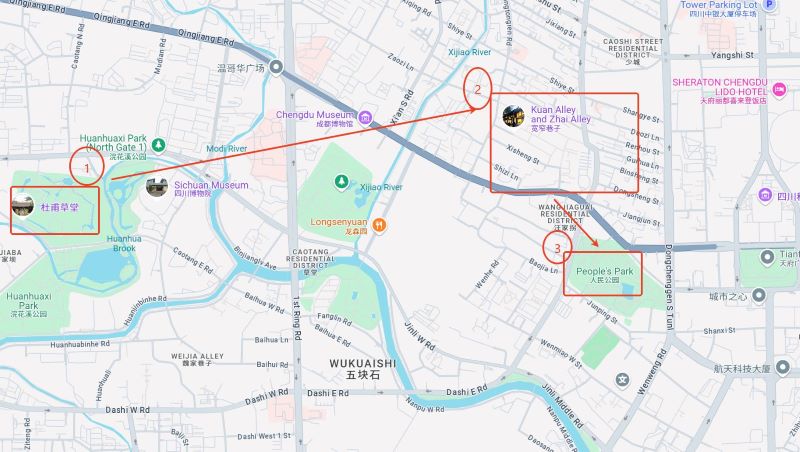
Task: Click the Chengdu Museum purple pin icon
Action: [x=365, y=118]
